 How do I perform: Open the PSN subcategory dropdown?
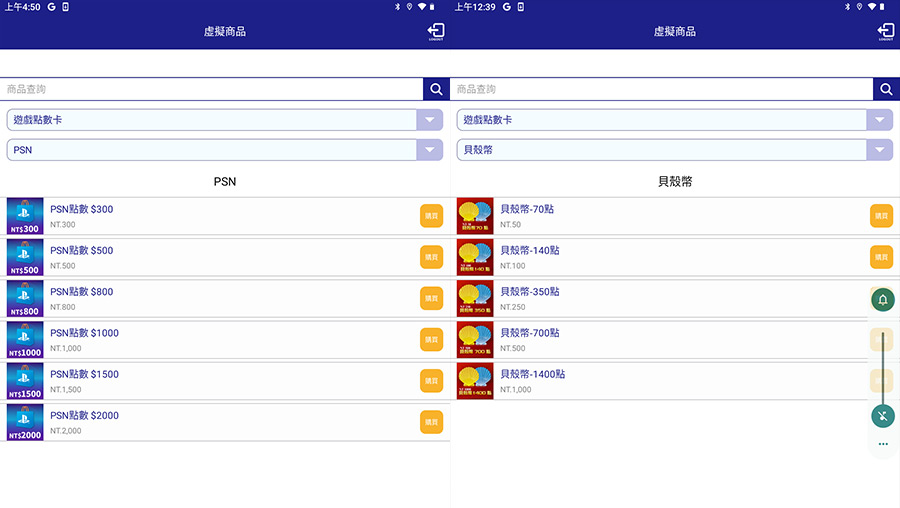click(224, 150)
